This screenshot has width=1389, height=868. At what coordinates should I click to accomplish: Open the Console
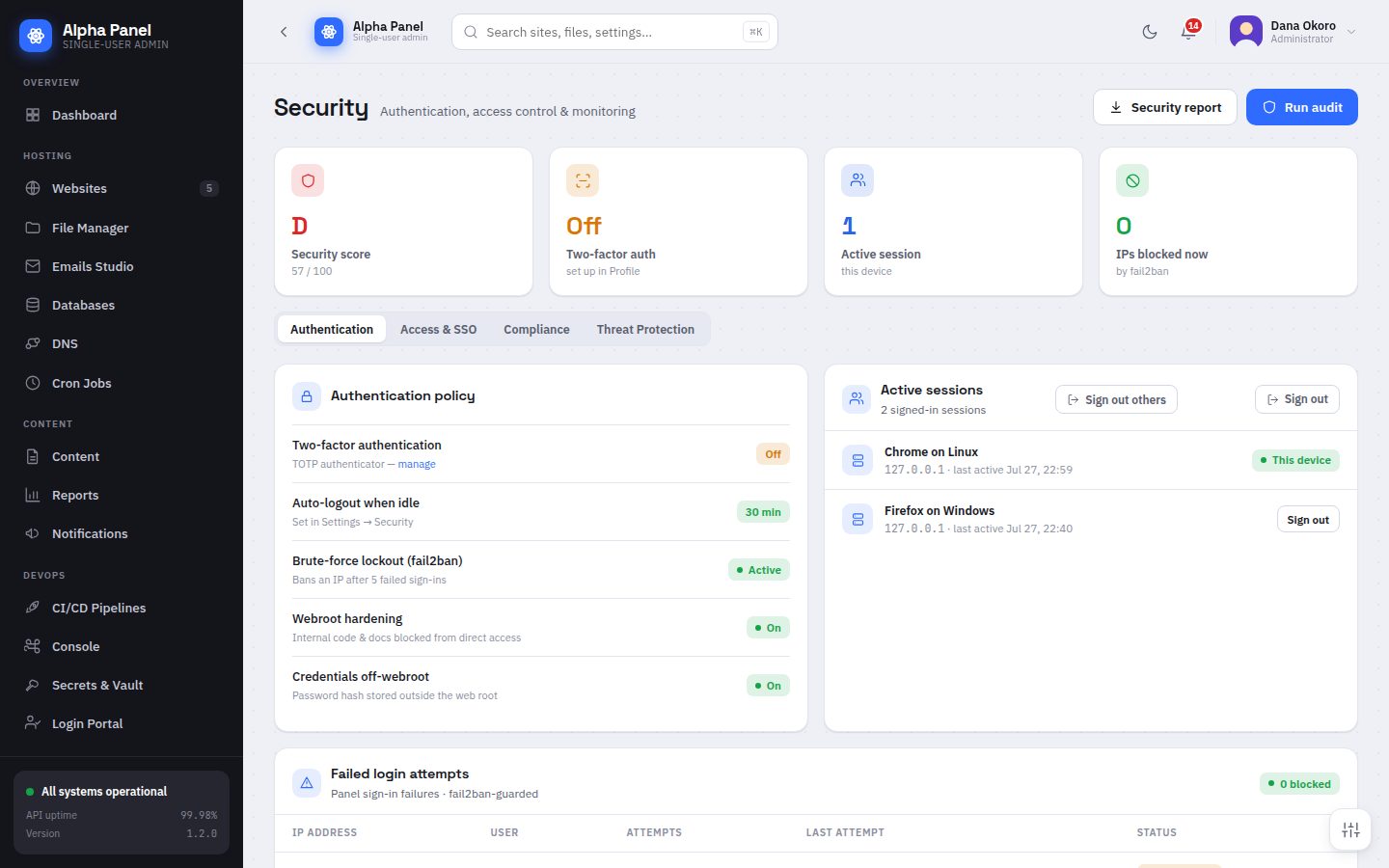pyautogui.click(x=122, y=646)
